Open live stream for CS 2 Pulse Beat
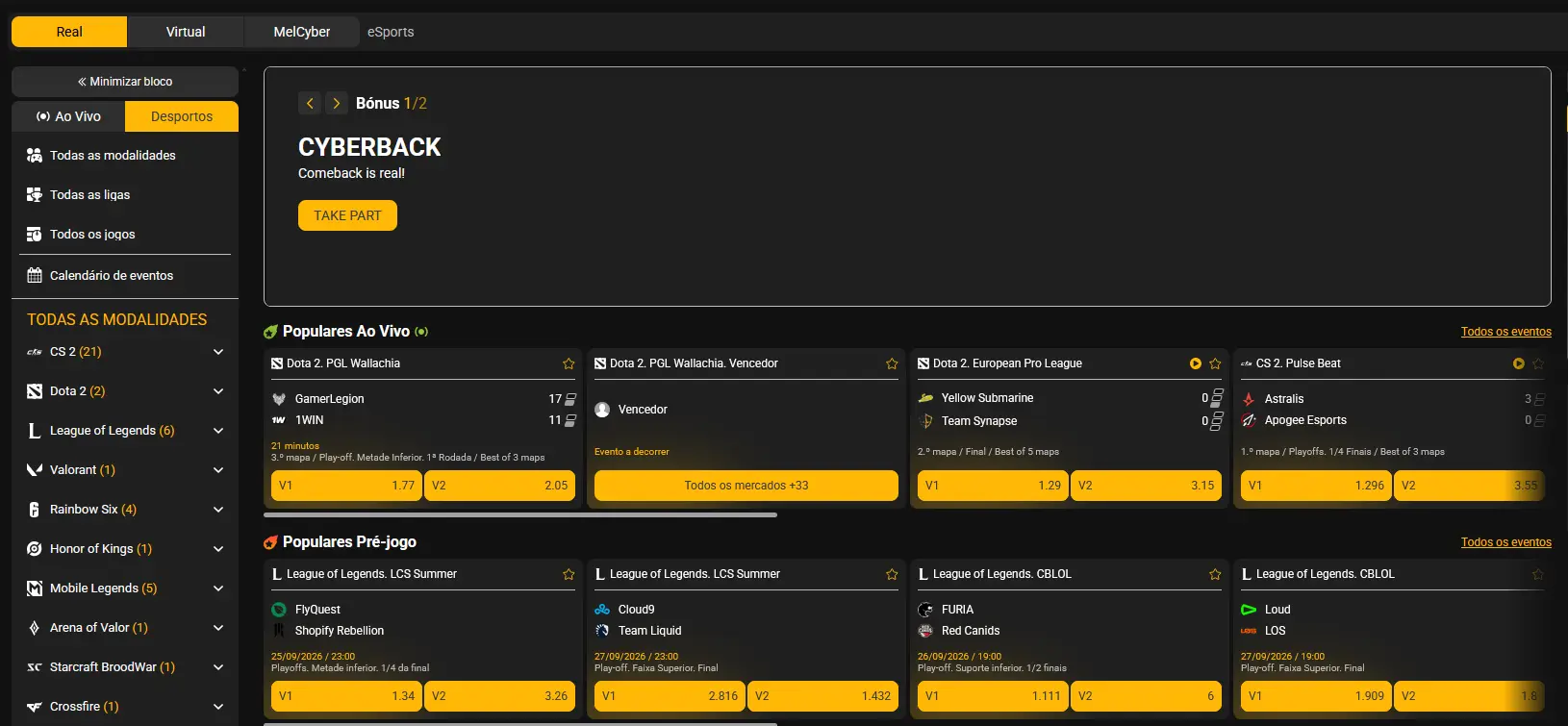The height and width of the screenshot is (726, 1568). tap(1518, 363)
